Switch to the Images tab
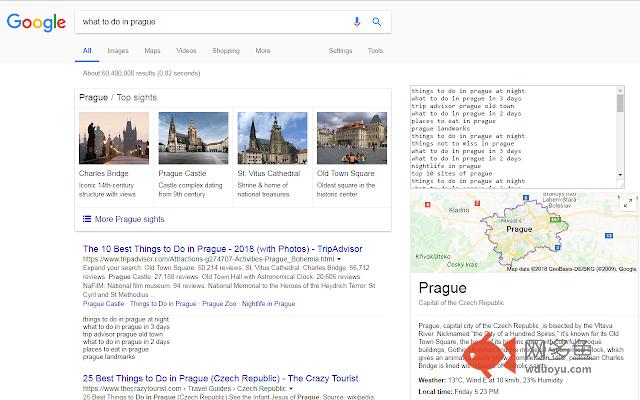This screenshot has height=400, width=640. click(x=118, y=51)
